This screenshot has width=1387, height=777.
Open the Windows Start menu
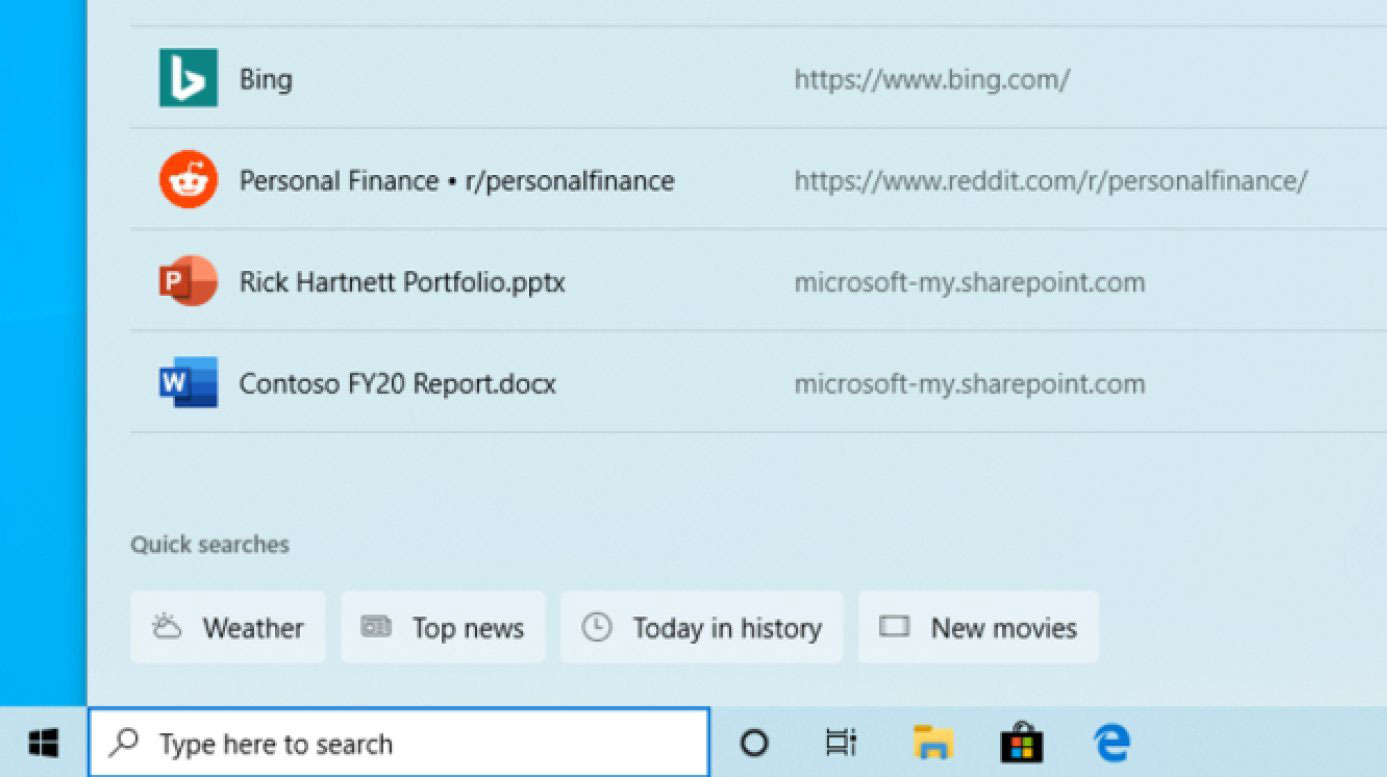point(43,743)
